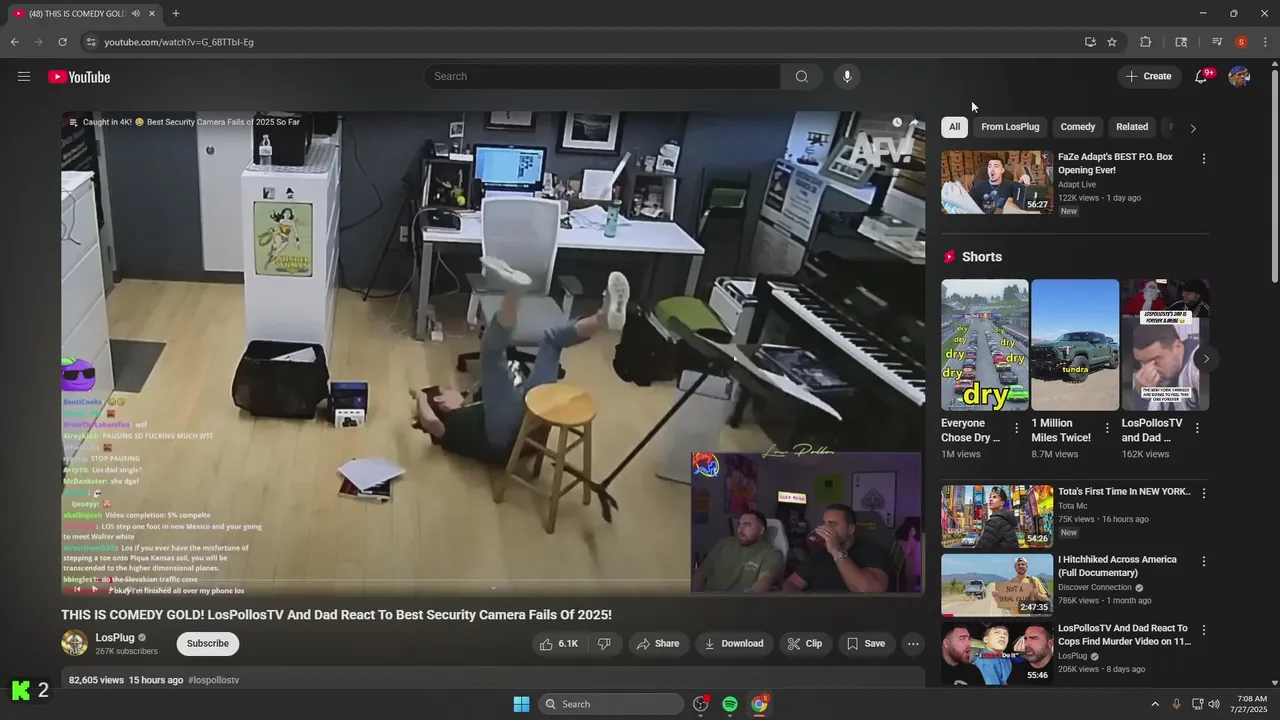
Task: Open options for Tota's First Time video
Action: (x=1204, y=493)
